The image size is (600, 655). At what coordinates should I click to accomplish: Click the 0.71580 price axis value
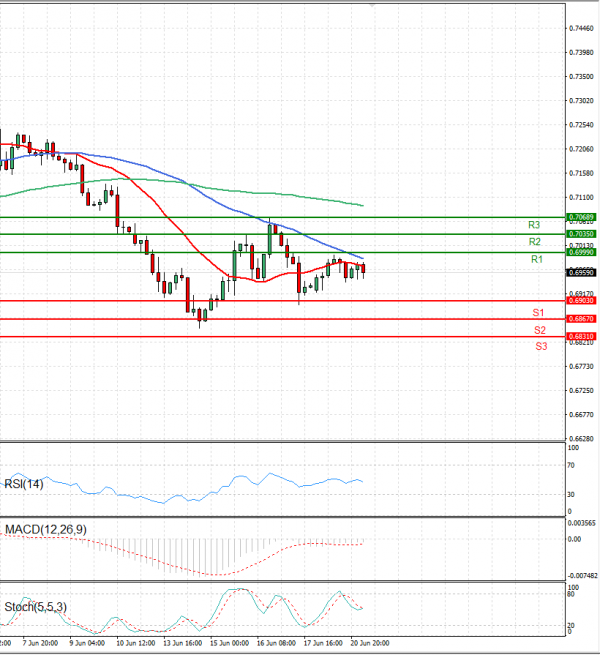point(581,173)
